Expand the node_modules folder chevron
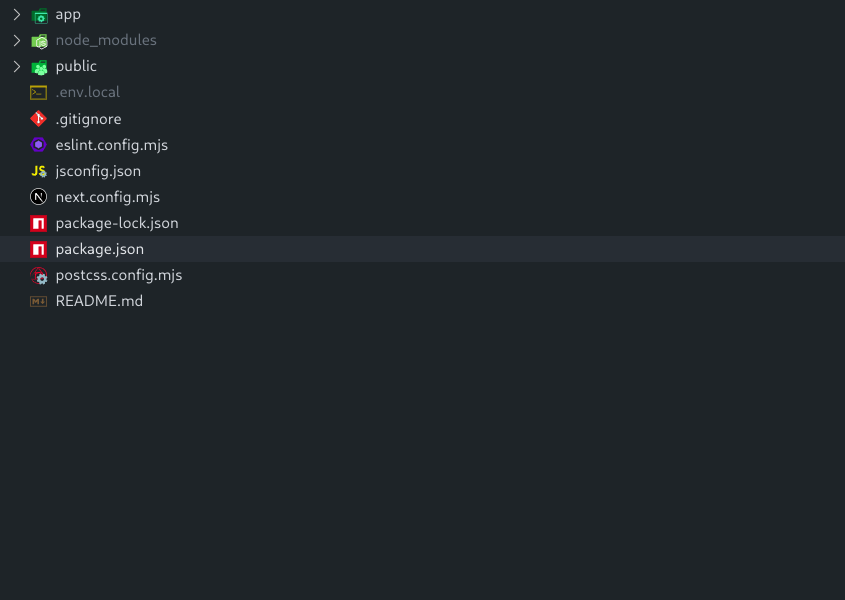This screenshot has height=600, width=845. [17, 40]
